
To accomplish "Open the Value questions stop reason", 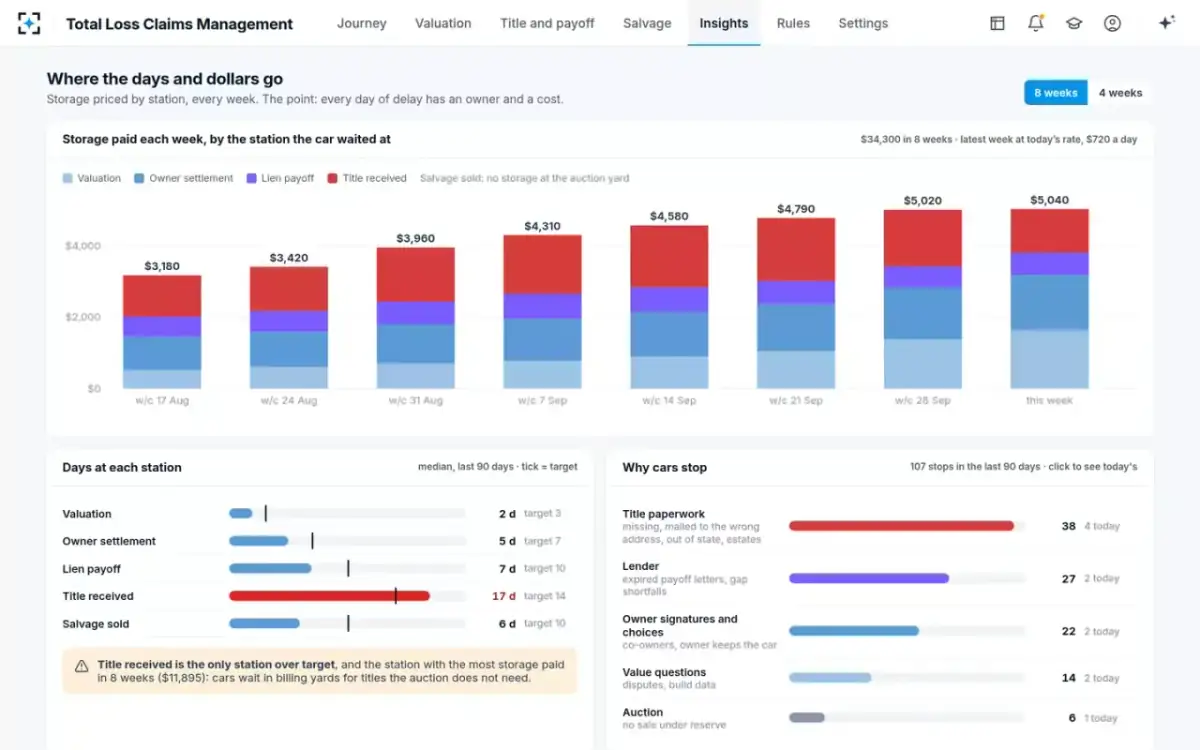I will [879, 678].
